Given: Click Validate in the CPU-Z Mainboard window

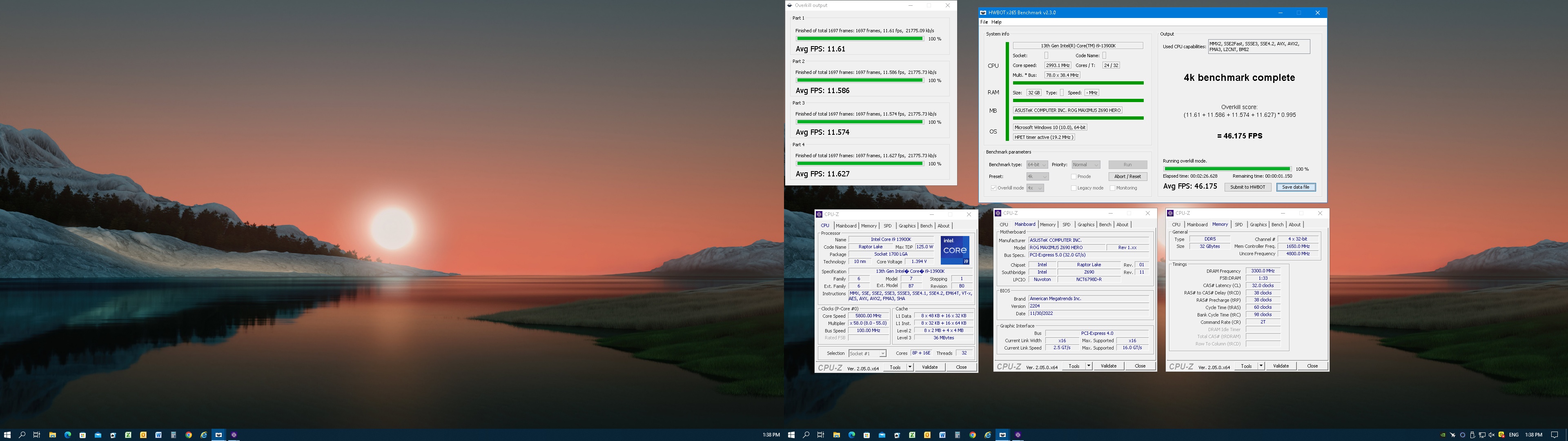Looking at the screenshot, I should [x=1109, y=365].
